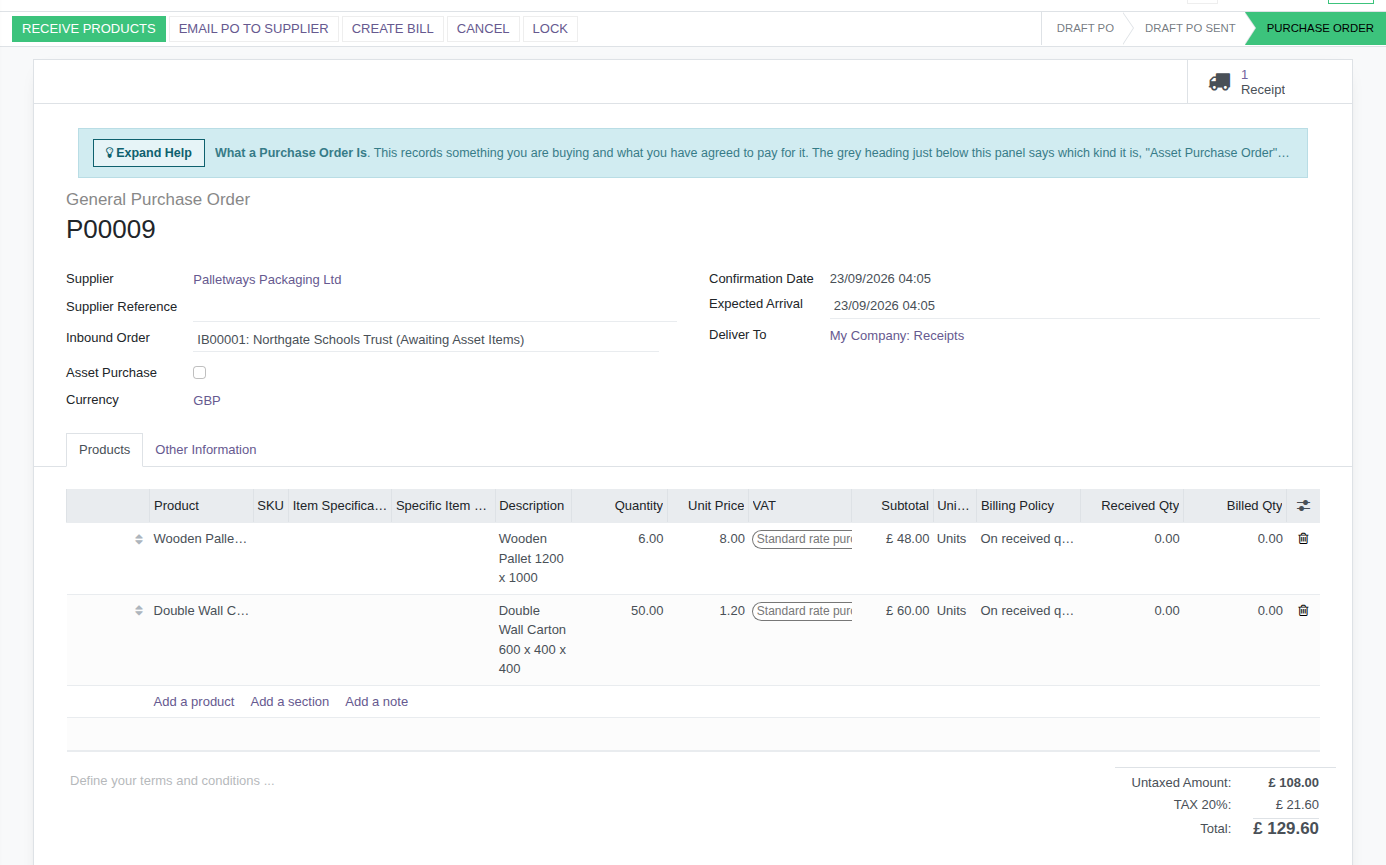
Task: Open the optional columns settings icon
Action: pos(1303,506)
